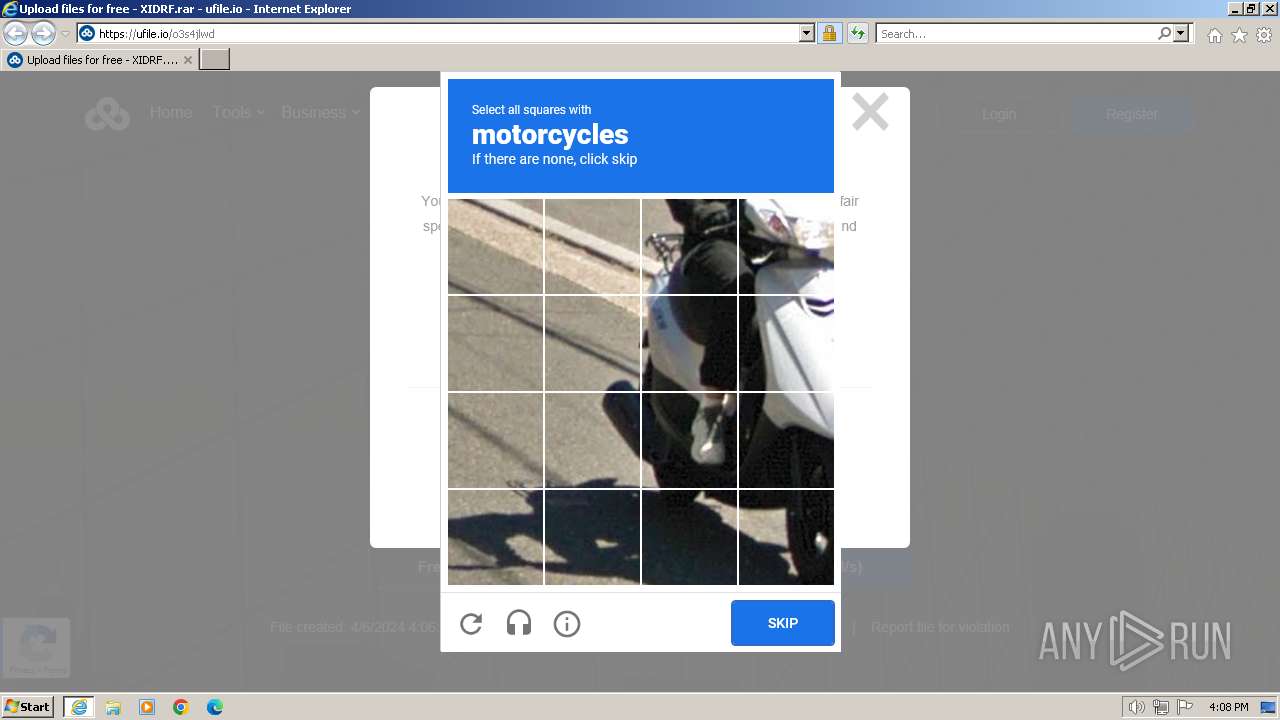Launch Edge from the taskbar
The image size is (1280, 720).
tap(215, 707)
